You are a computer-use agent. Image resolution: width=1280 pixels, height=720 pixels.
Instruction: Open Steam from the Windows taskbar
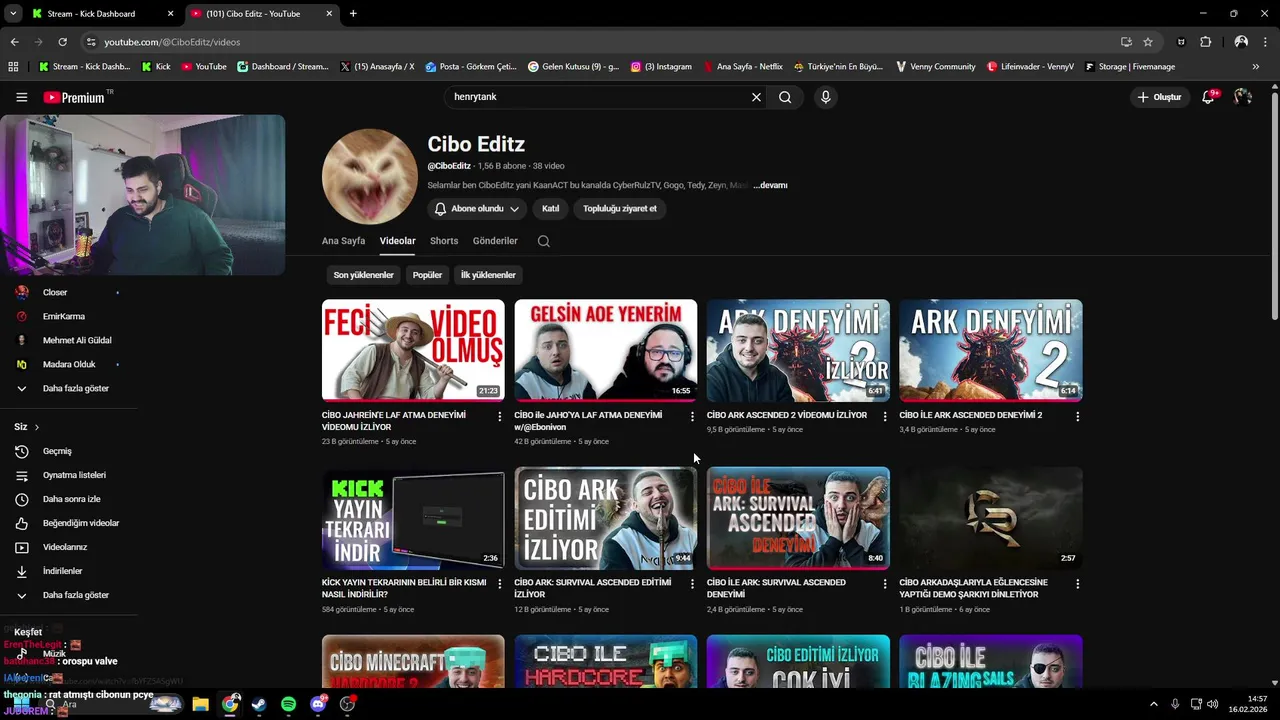[259, 704]
